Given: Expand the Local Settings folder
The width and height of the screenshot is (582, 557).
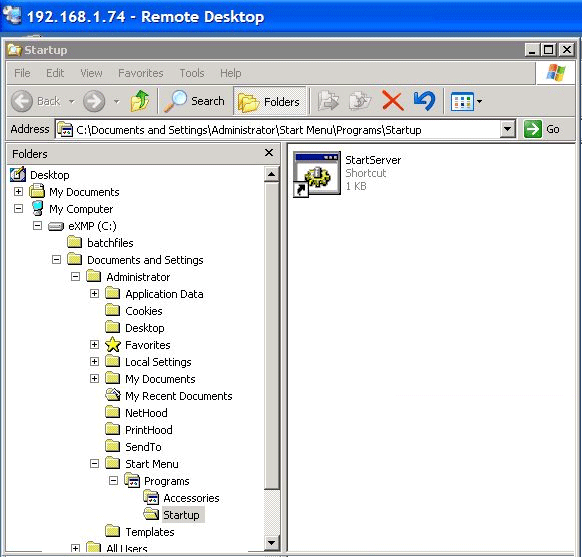Looking at the screenshot, I should (94, 361).
